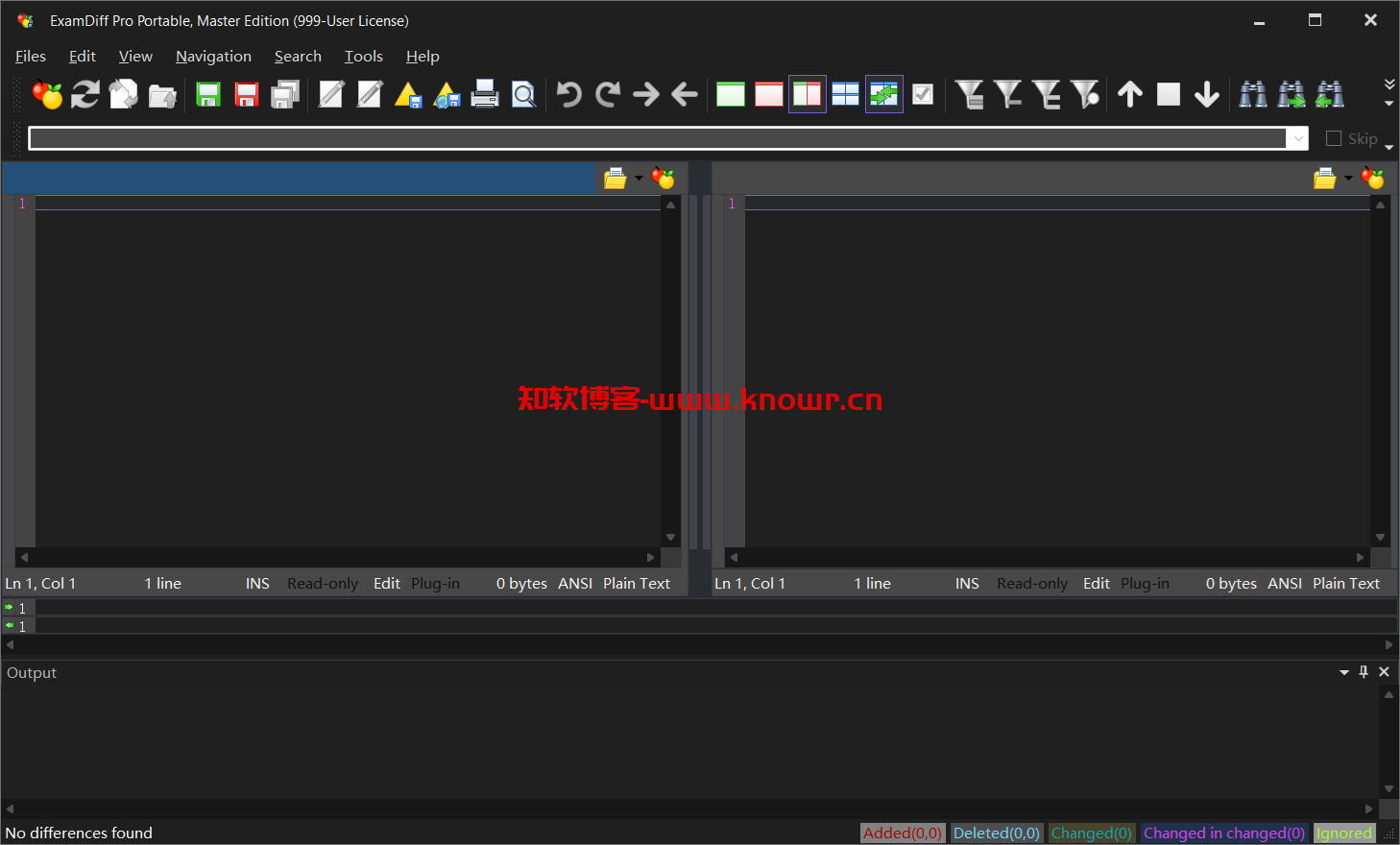This screenshot has width=1400, height=845.
Task: Open left pane folder browse icon
Action: click(x=616, y=179)
